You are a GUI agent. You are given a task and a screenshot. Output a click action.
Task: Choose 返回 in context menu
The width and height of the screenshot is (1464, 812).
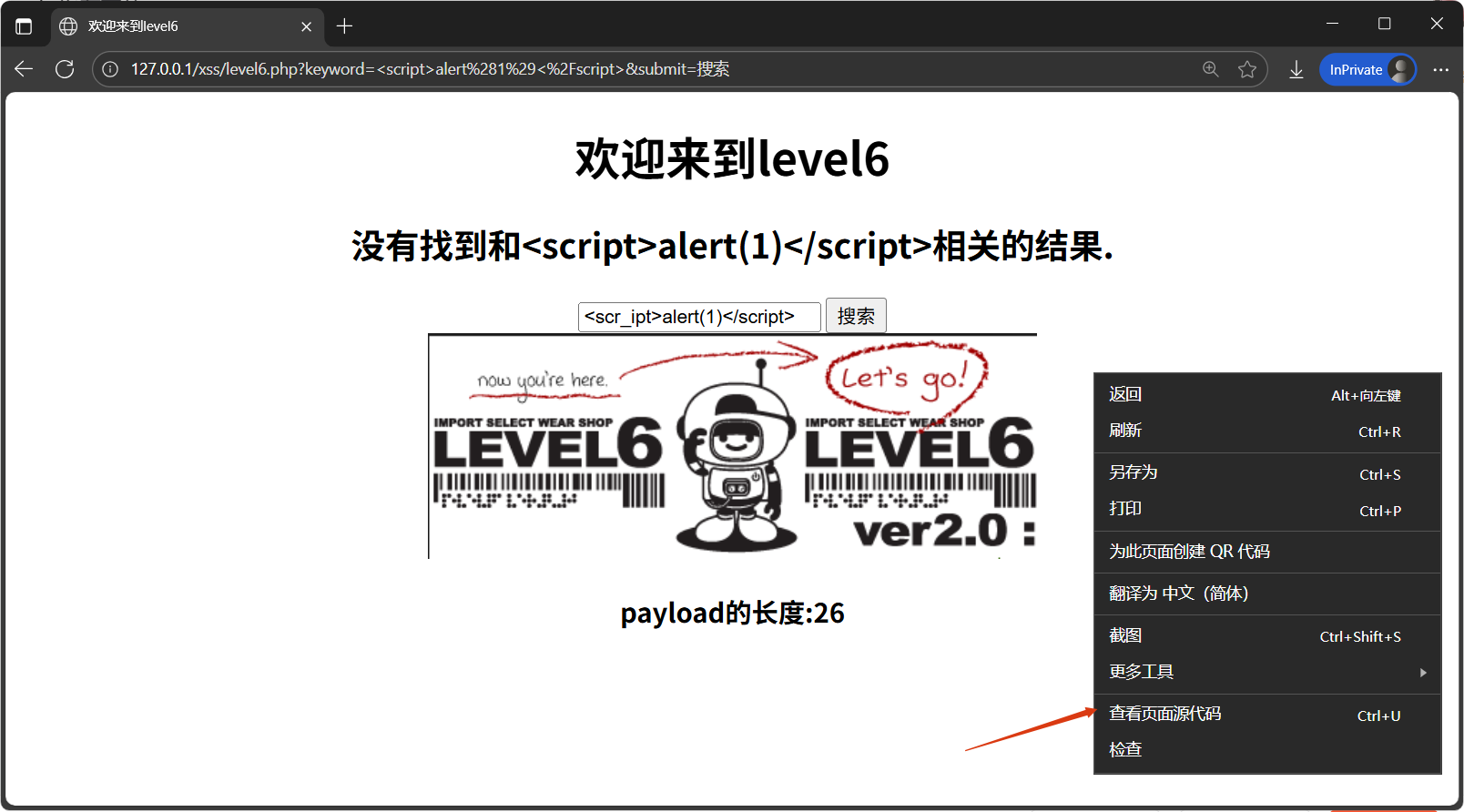tap(1267, 395)
